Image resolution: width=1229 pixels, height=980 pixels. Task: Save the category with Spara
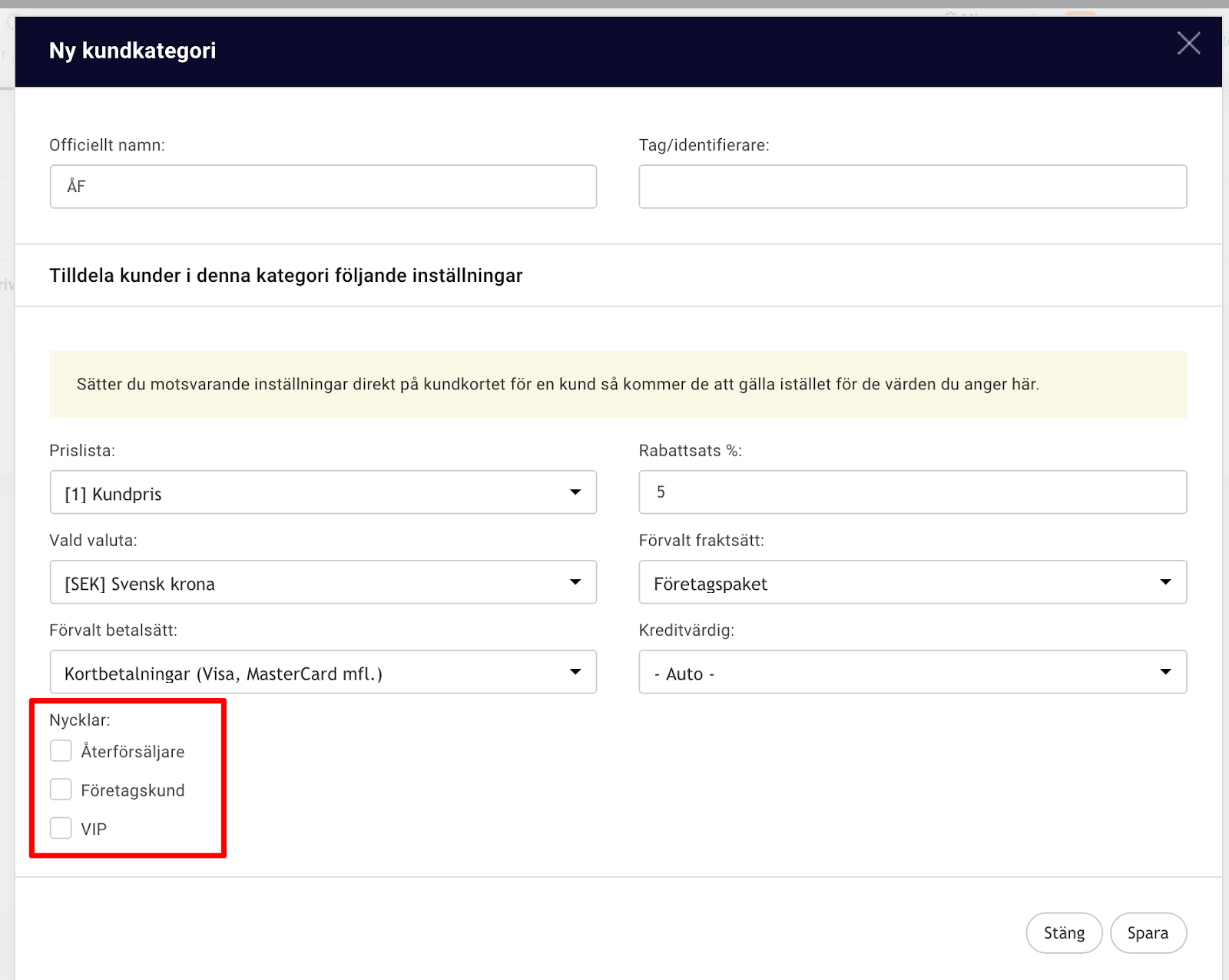[1148, 933]
